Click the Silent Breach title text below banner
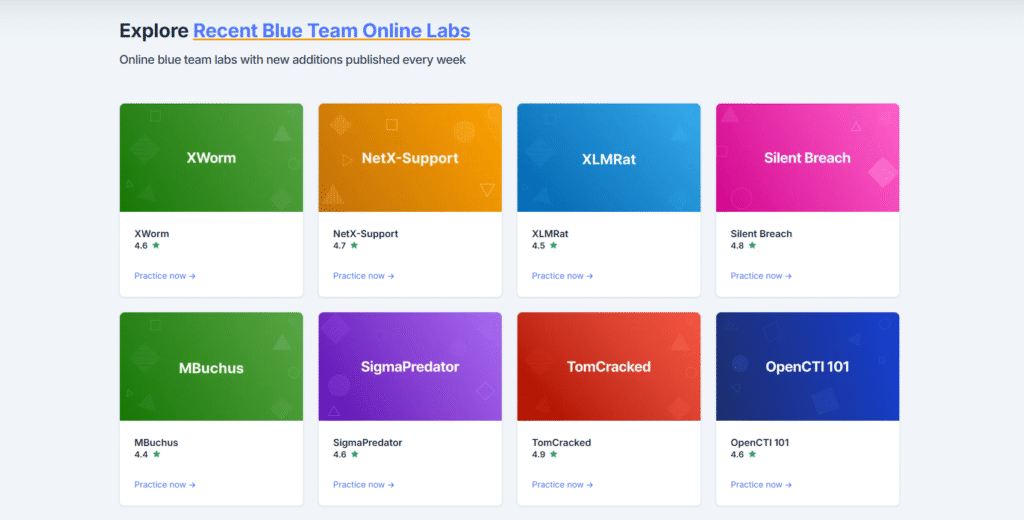The width and height of the screenshot is (1024, 520). coord(761,233)
